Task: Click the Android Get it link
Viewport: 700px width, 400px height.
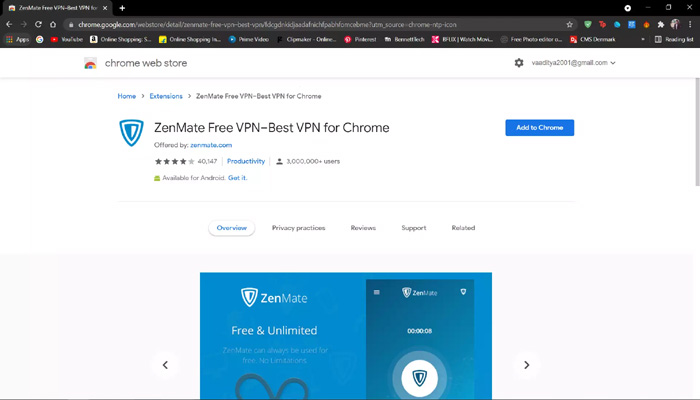Action: (238, 178)
